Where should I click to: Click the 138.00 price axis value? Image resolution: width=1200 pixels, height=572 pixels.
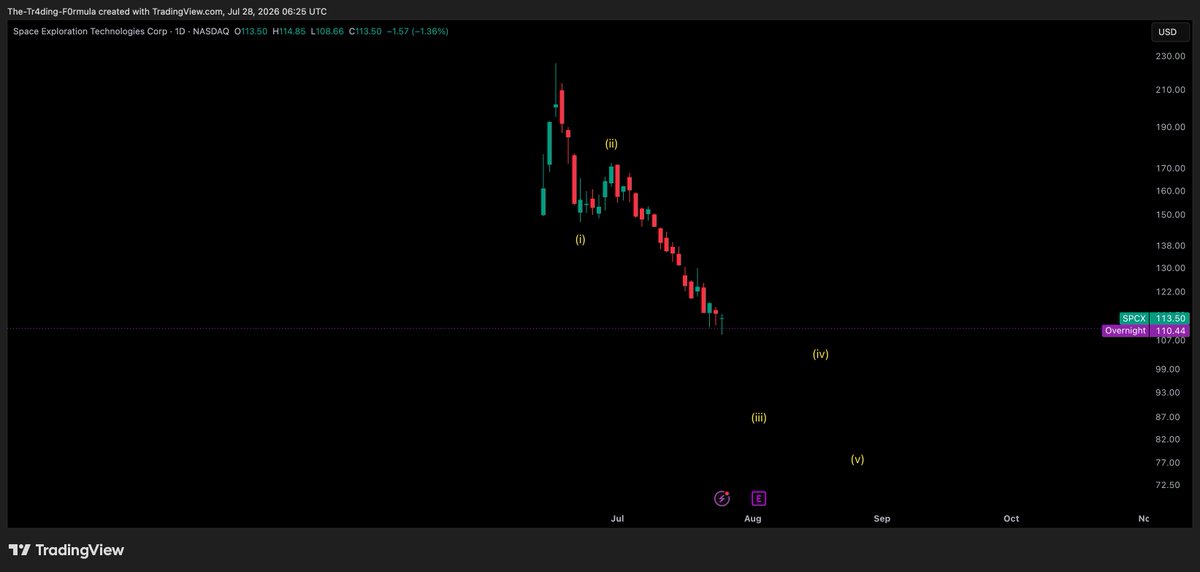point(1169,245)
